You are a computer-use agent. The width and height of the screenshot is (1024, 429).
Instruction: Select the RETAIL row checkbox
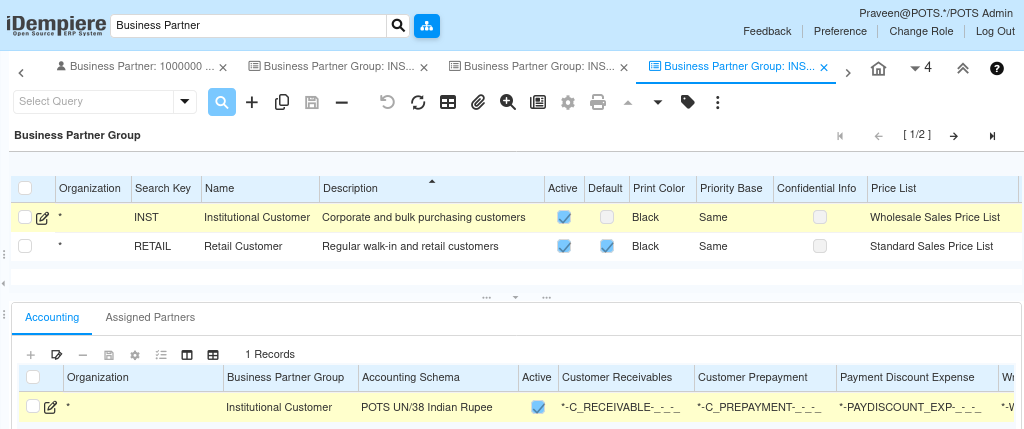(x=25, y=246)
